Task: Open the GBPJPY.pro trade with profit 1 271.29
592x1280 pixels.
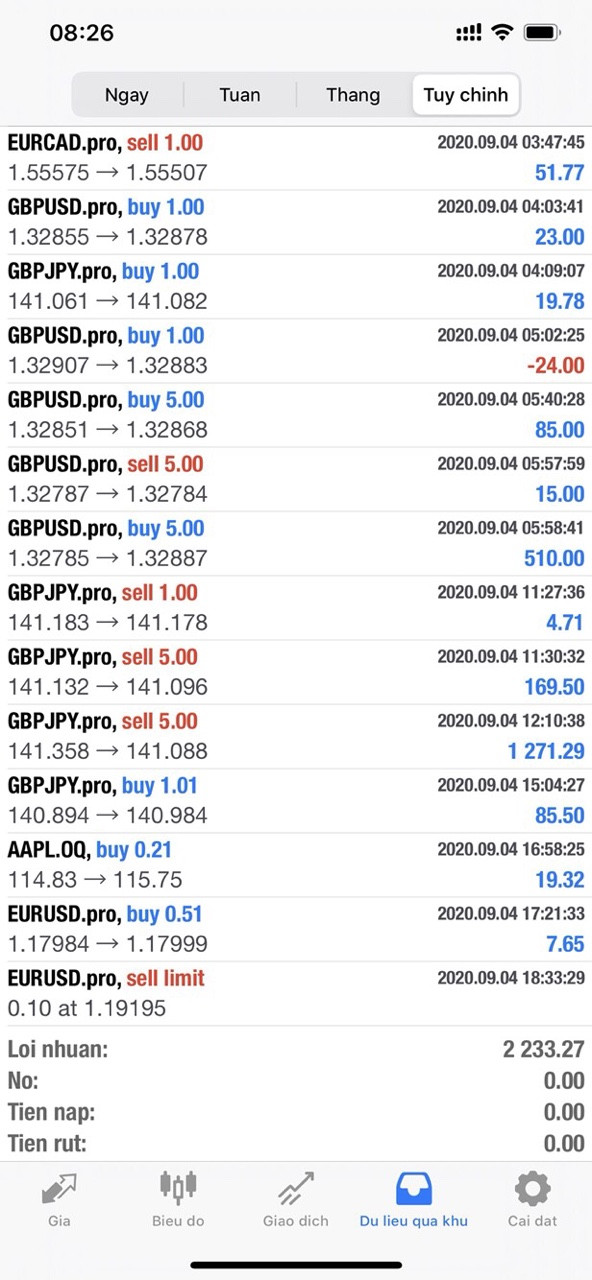Action: 296,736
